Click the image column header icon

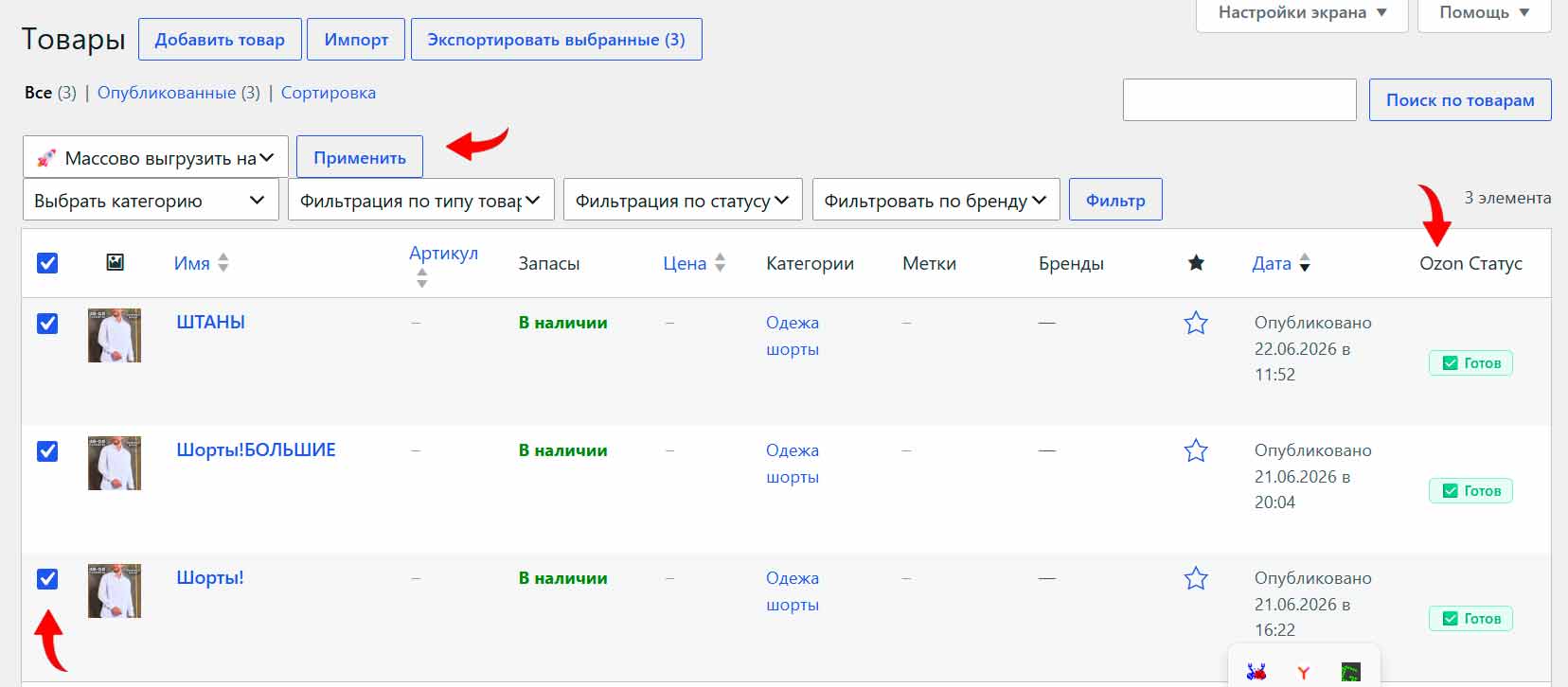(115, 262)
